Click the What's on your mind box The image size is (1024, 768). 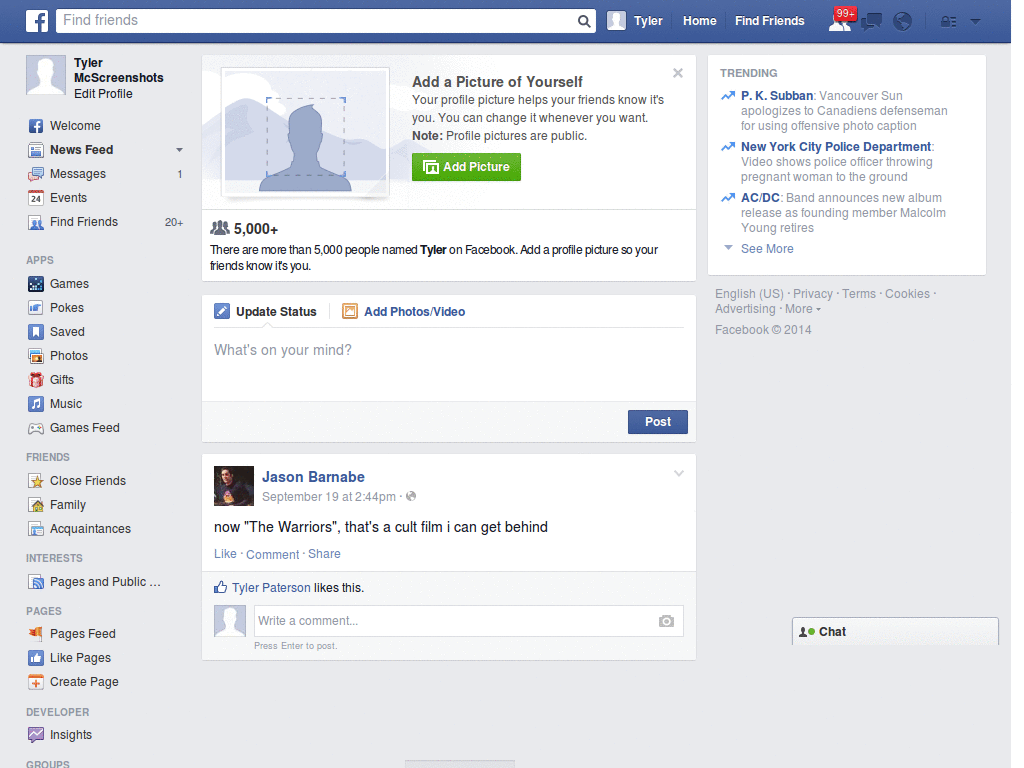[449, 365]
